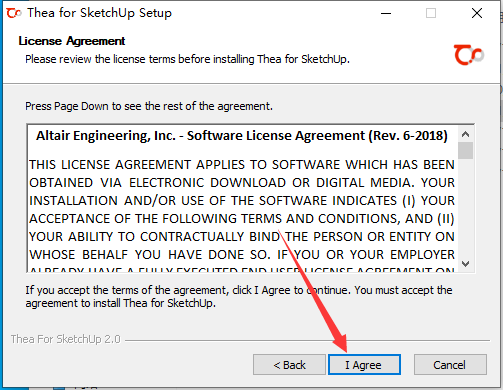Image resolution: width=503 pixels, height=390 pixels.
Task: Click 'Please review the license terms' text
Action: [x=187, y=59]
